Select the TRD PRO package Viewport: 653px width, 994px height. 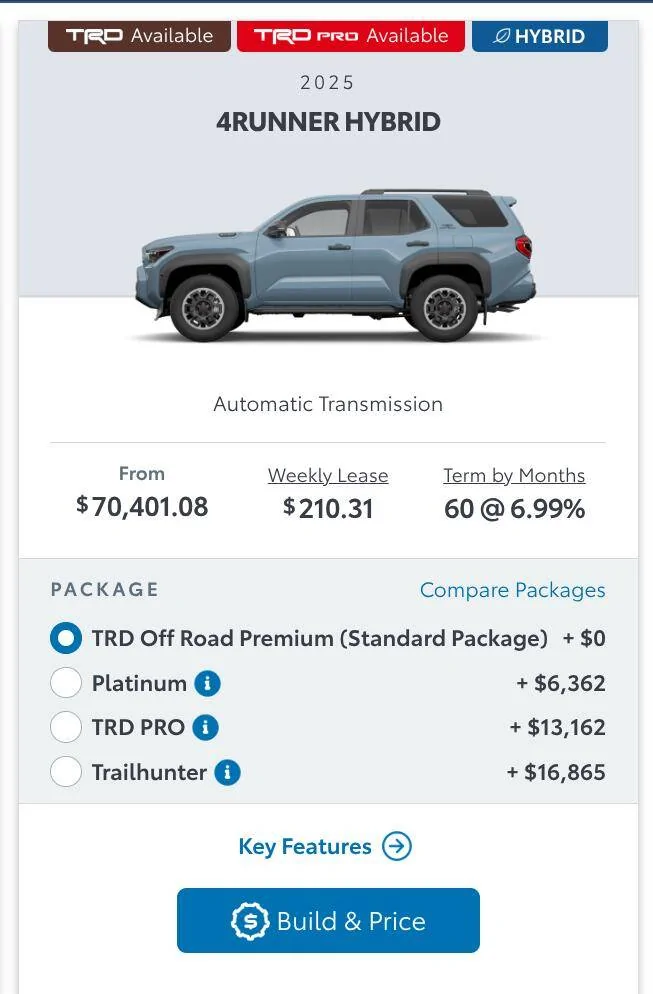tap(66, 727)
